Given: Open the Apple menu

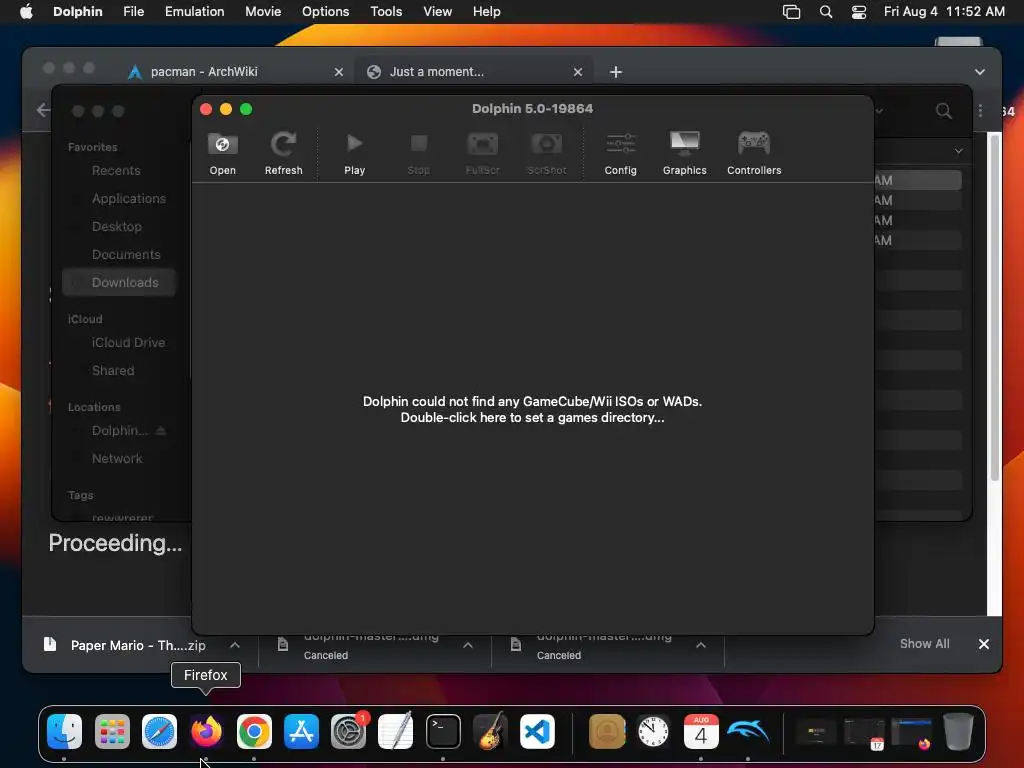Looking at the screenshot, I should point(26,12).
